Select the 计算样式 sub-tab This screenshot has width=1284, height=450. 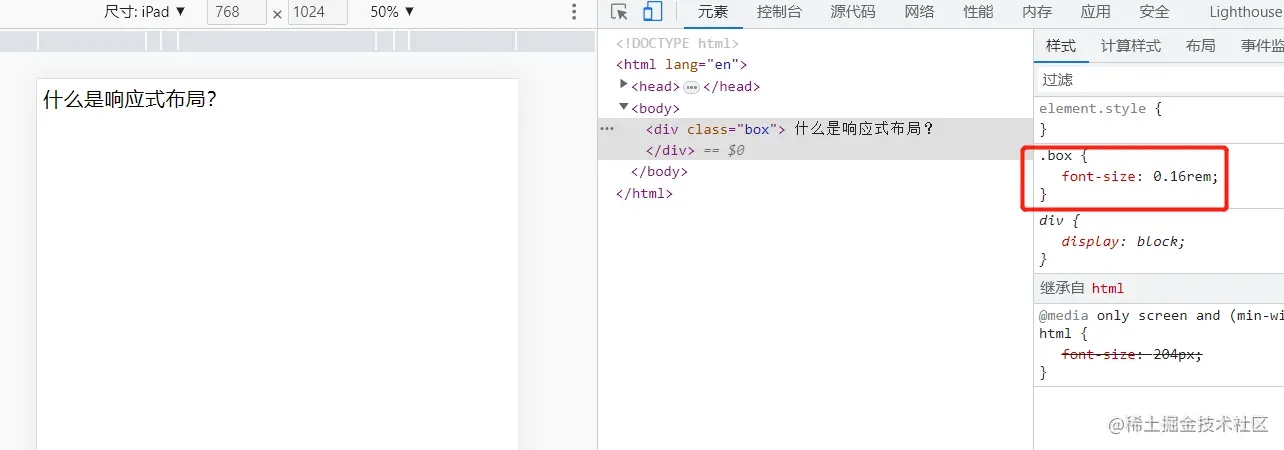coord(1131,46)
